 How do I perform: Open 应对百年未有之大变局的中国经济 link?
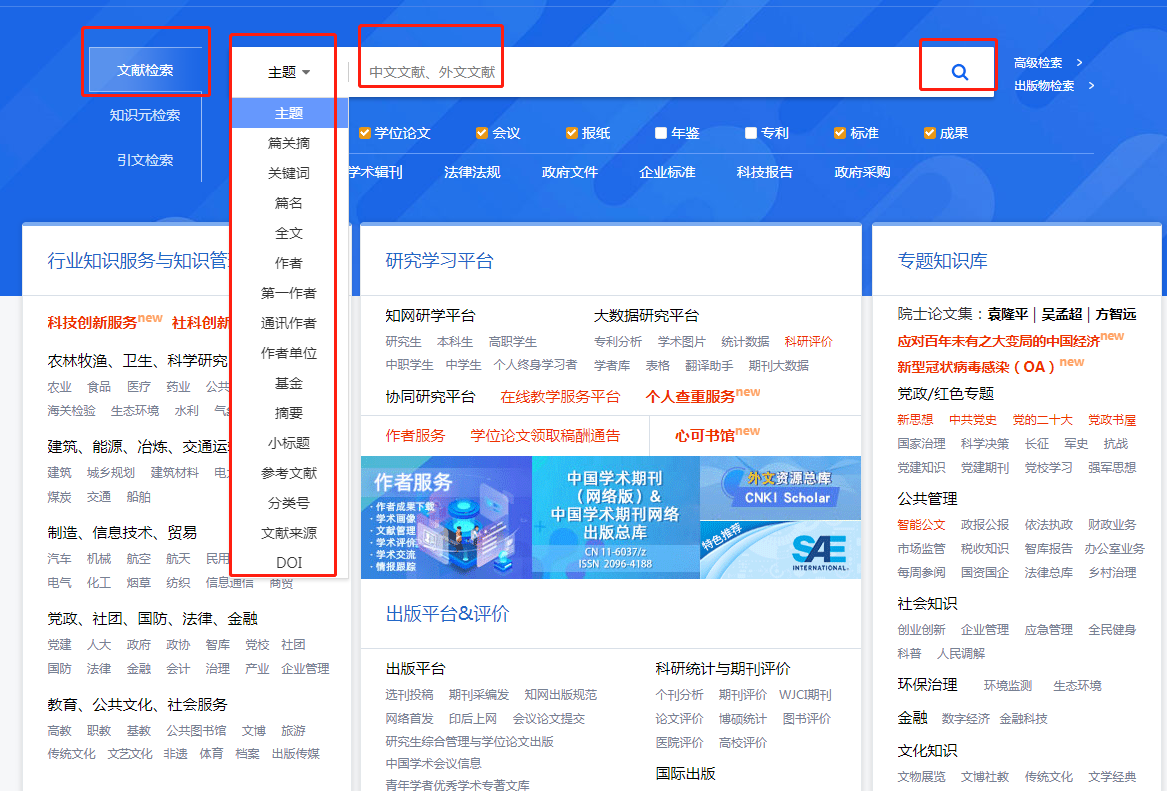(998, 341)
